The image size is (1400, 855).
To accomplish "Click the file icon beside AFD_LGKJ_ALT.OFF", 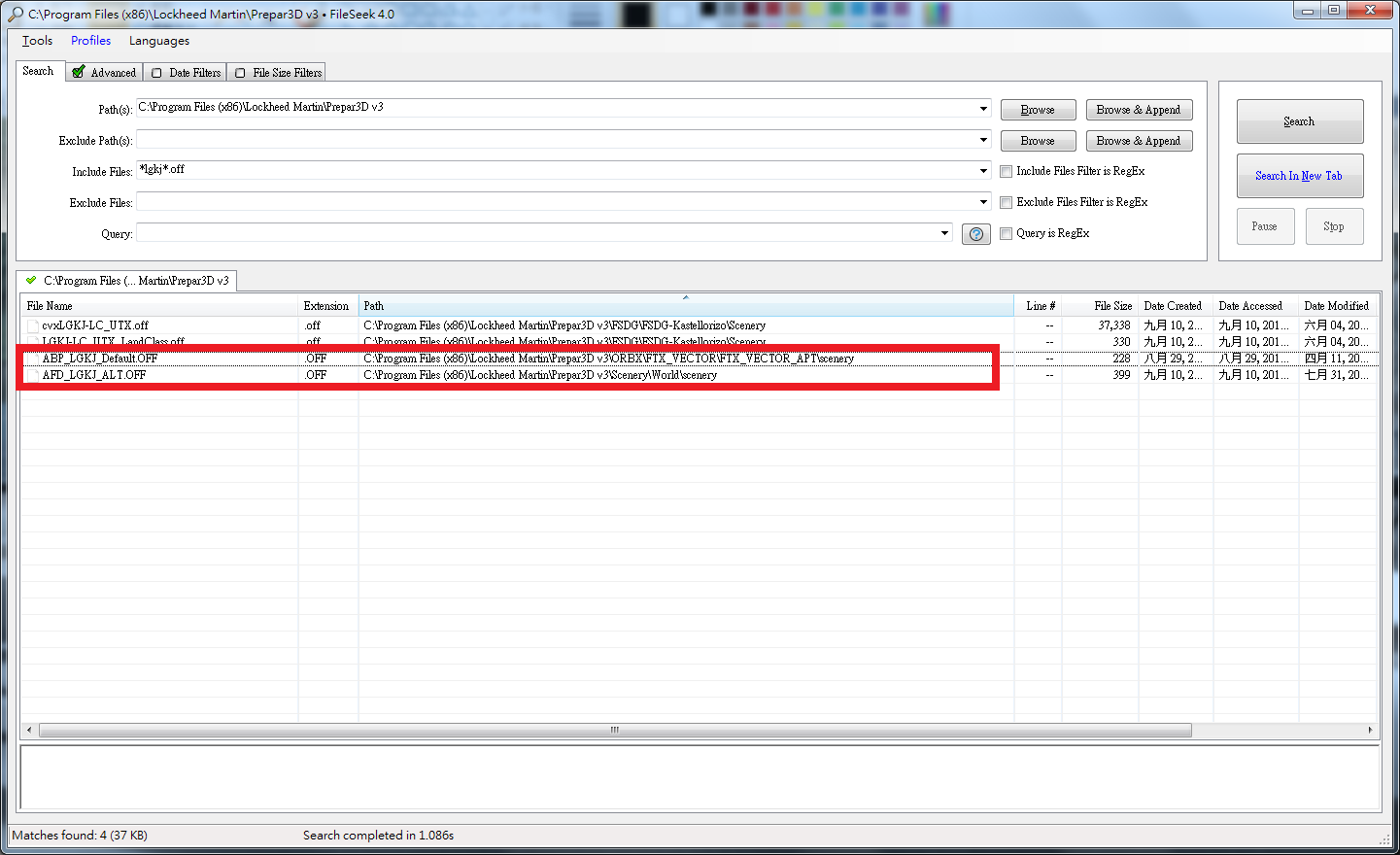I will (33, 375).
